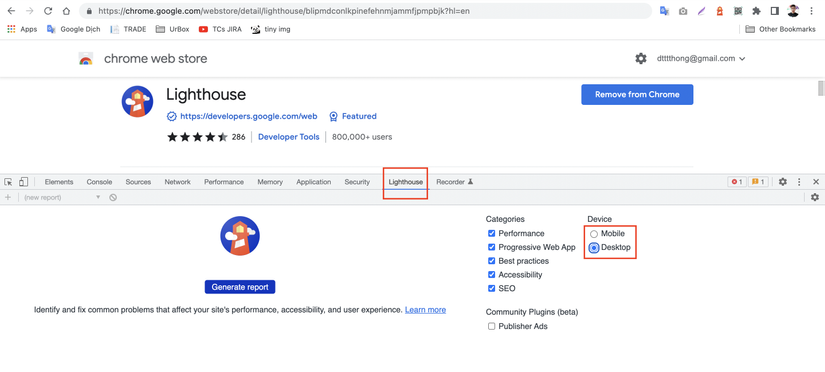Switch to the Security tab

[357, 182]
